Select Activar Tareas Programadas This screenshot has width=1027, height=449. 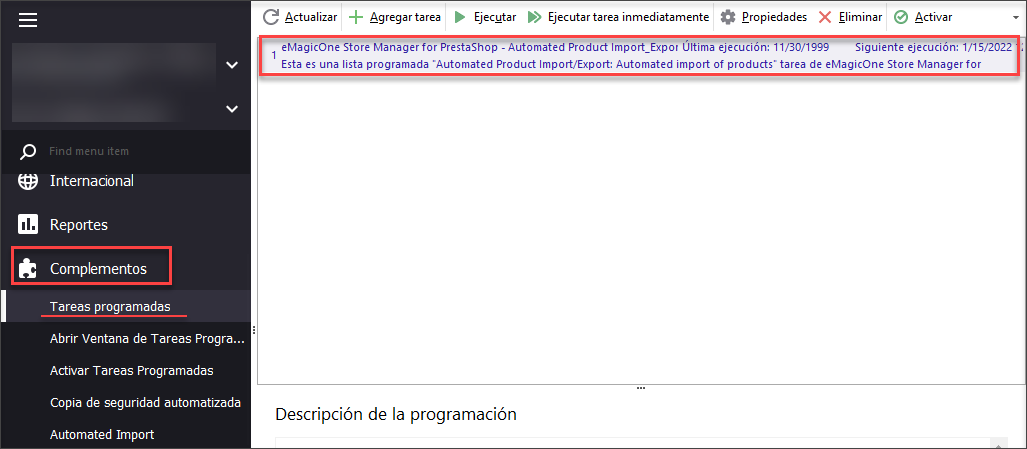132,370
